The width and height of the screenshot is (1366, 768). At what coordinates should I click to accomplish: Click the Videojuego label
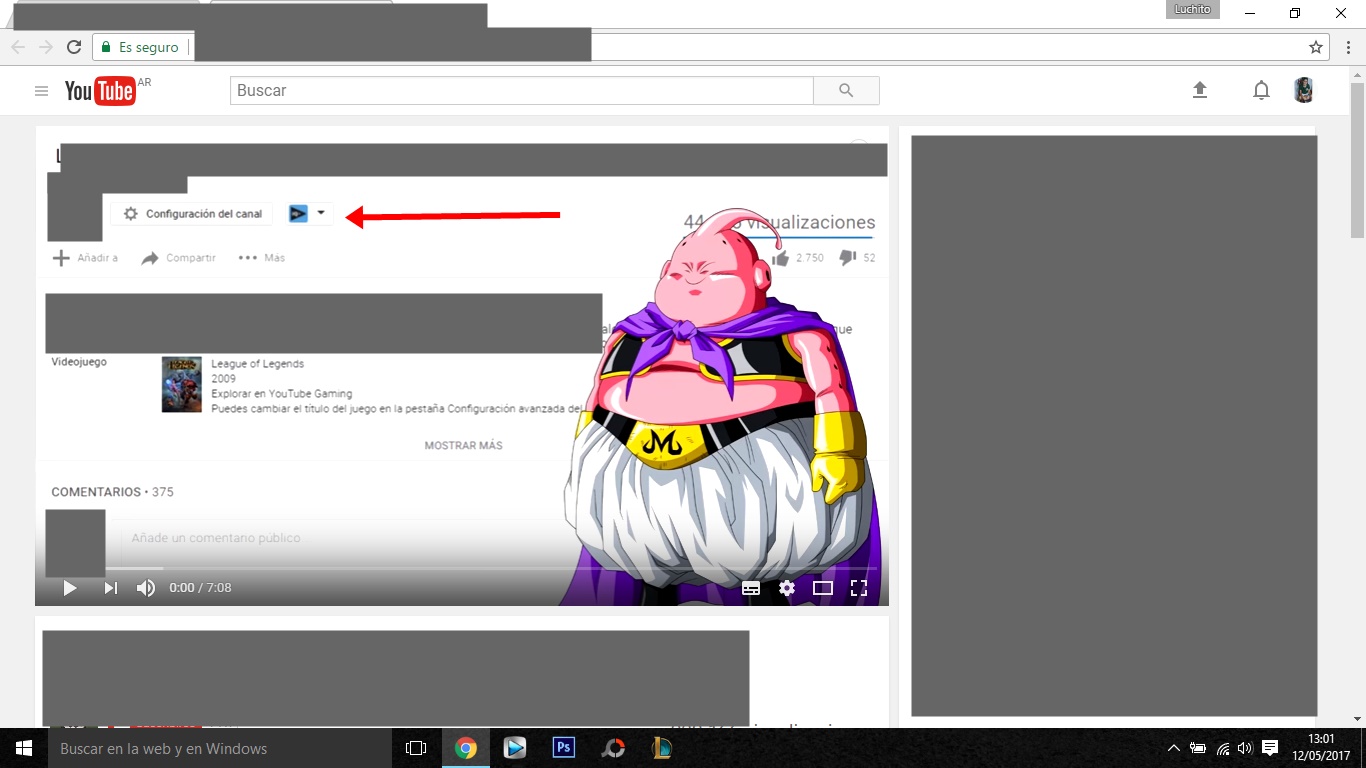(x=79, y=362)
